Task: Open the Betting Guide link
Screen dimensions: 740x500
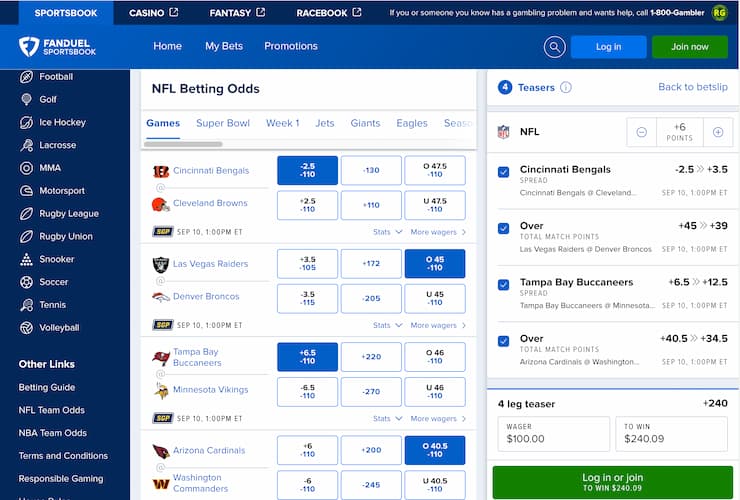Action: click(x=47, y=388)
